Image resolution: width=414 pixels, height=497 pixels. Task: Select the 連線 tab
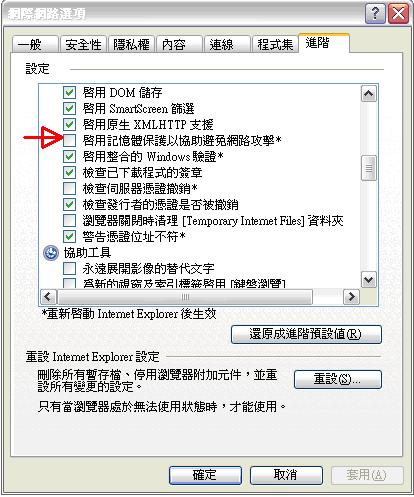pyautogui.click(x=227, y=44)
